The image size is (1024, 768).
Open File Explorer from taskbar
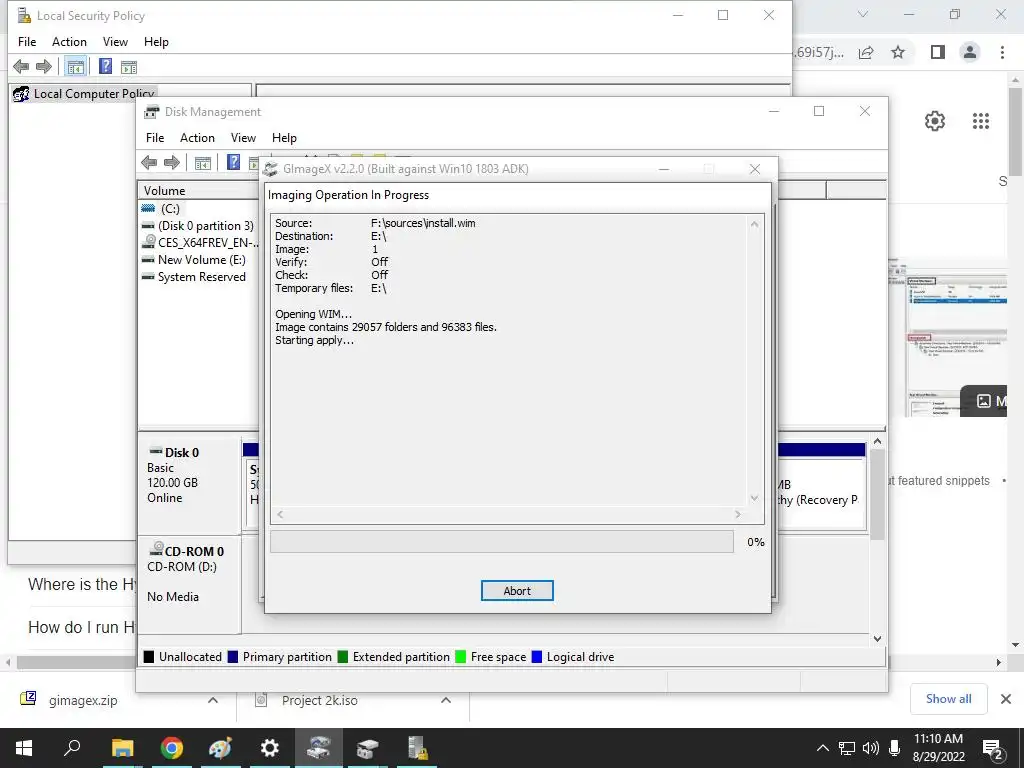pyautogui.click(x=122, y=748)
